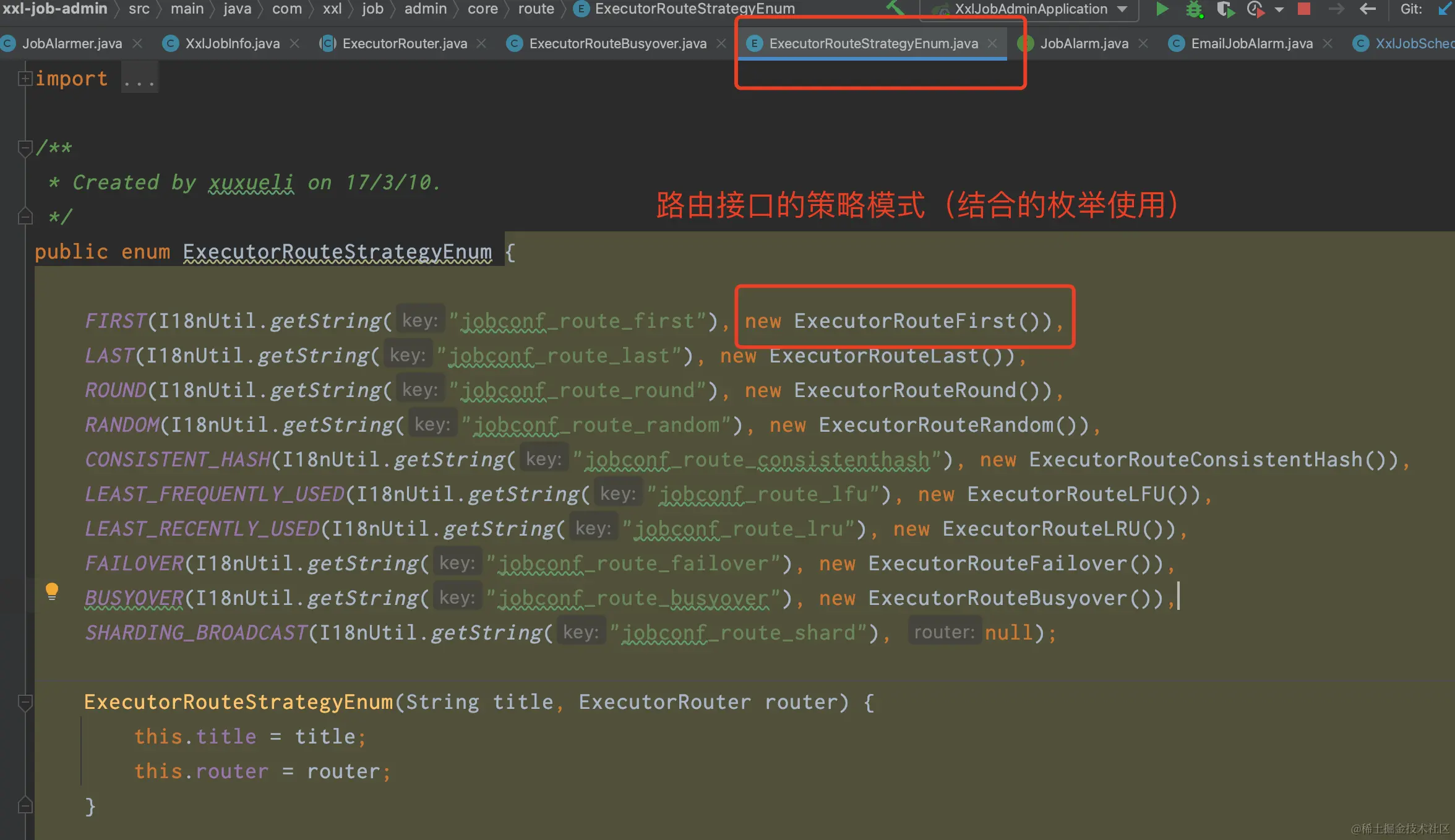
Task: Close the ExecutorRouteBusyover.java tab
Action: tap(721, 43)
